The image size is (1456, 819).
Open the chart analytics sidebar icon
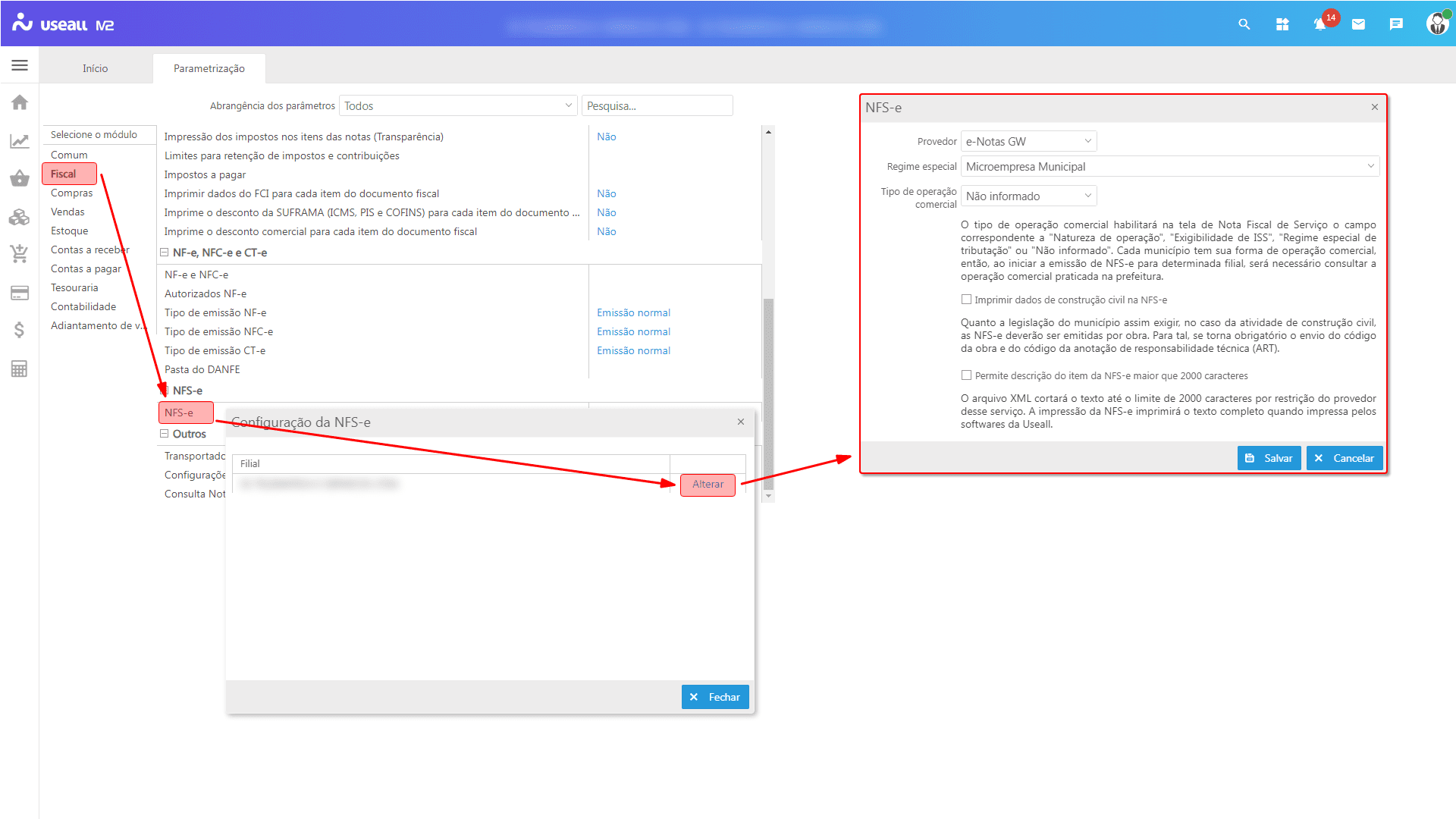20,141
